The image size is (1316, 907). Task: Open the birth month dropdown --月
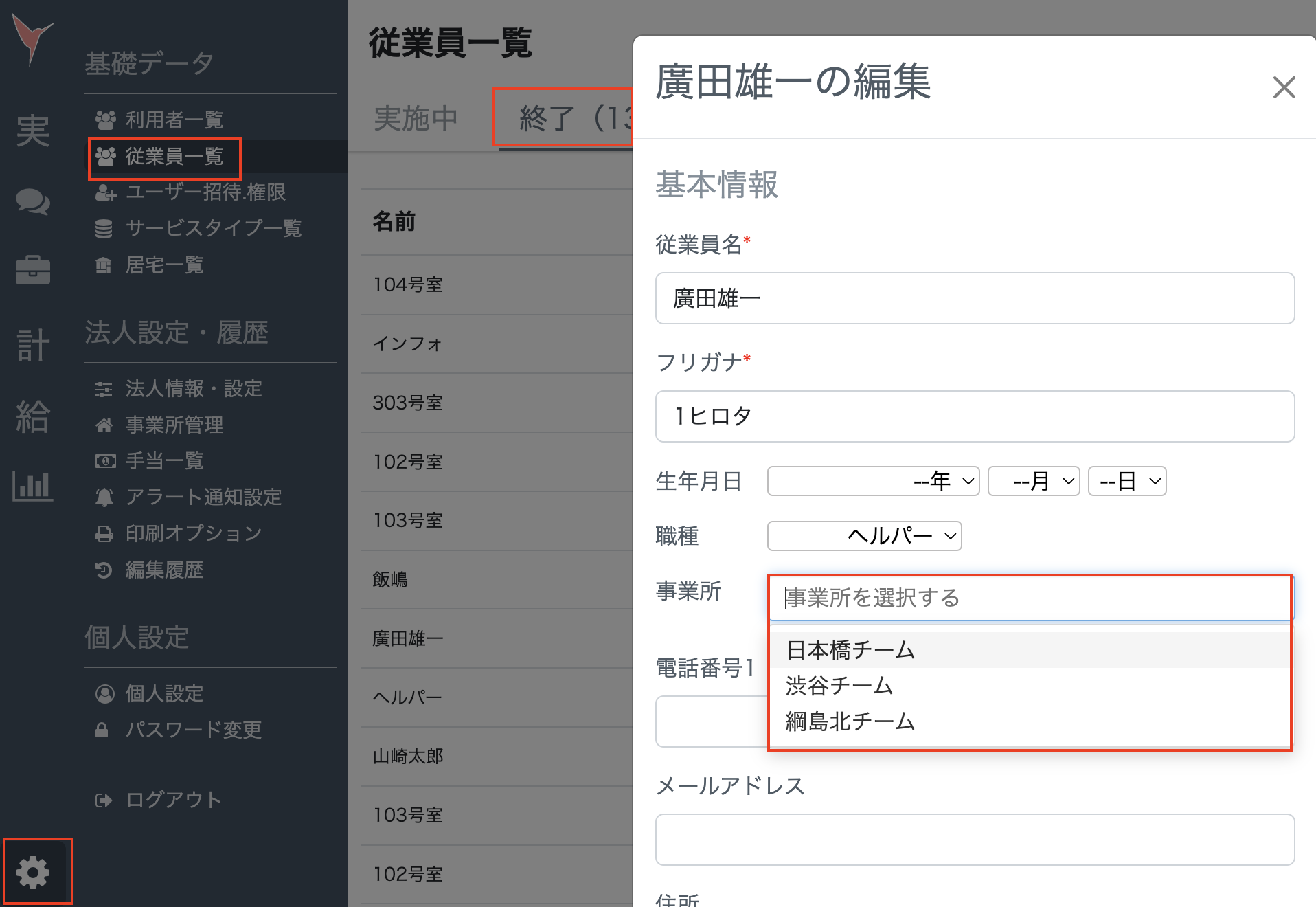1033,481
